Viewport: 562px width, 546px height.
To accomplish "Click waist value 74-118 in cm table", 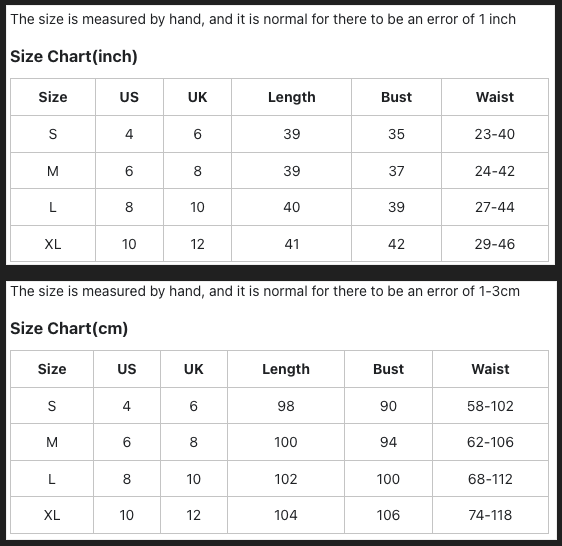I will pos(490,515).
